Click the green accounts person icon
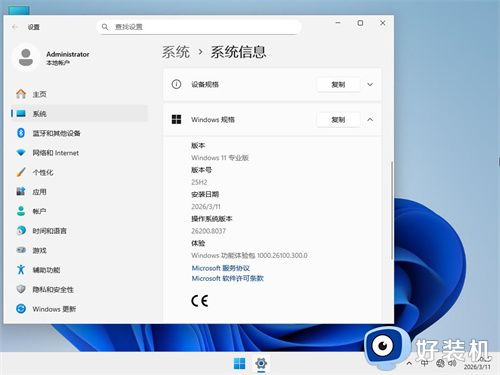 (21, 211)
